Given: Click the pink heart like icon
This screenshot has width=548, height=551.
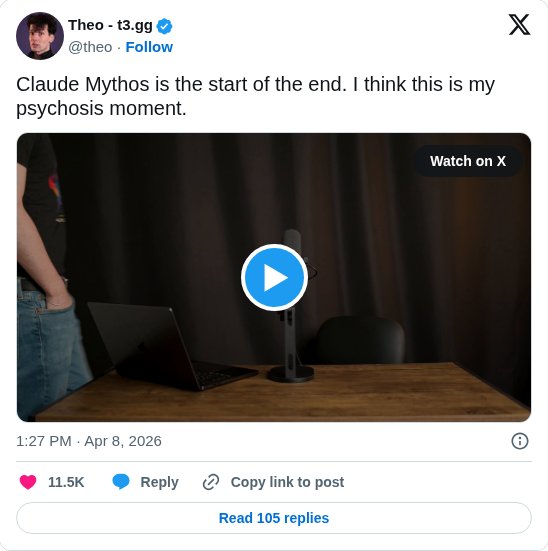Looking at the screenshot, I should click(x=28, y=482).
